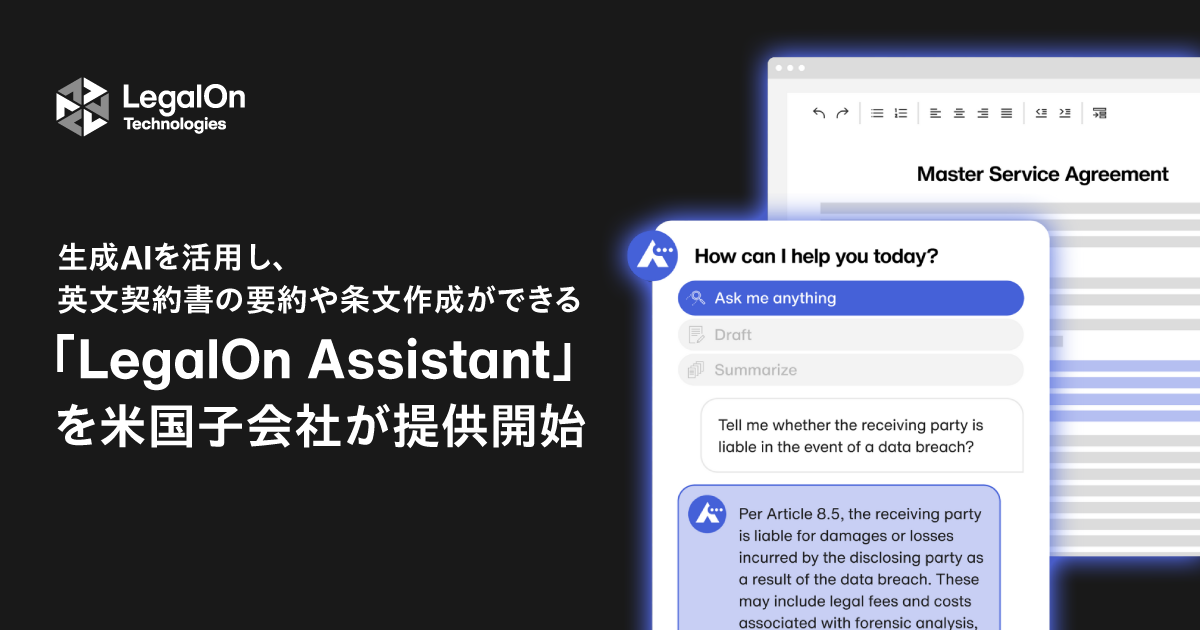1200x630 pixels.
Task: Align text left in the document
Action: [x=936, y=113]
